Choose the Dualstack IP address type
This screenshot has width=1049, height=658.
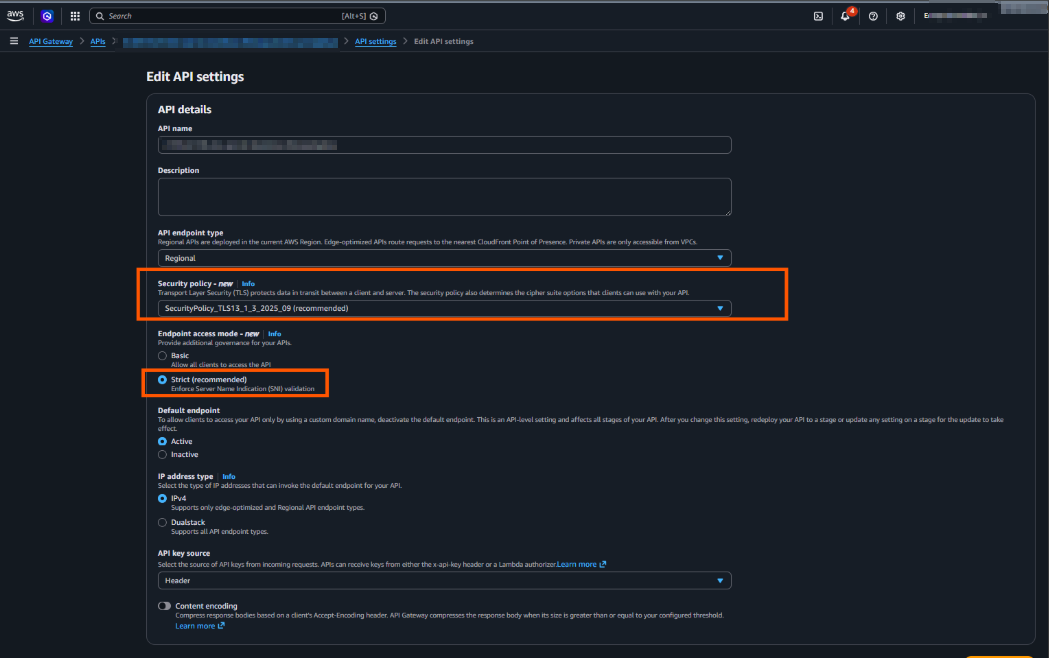click(163, 522)
